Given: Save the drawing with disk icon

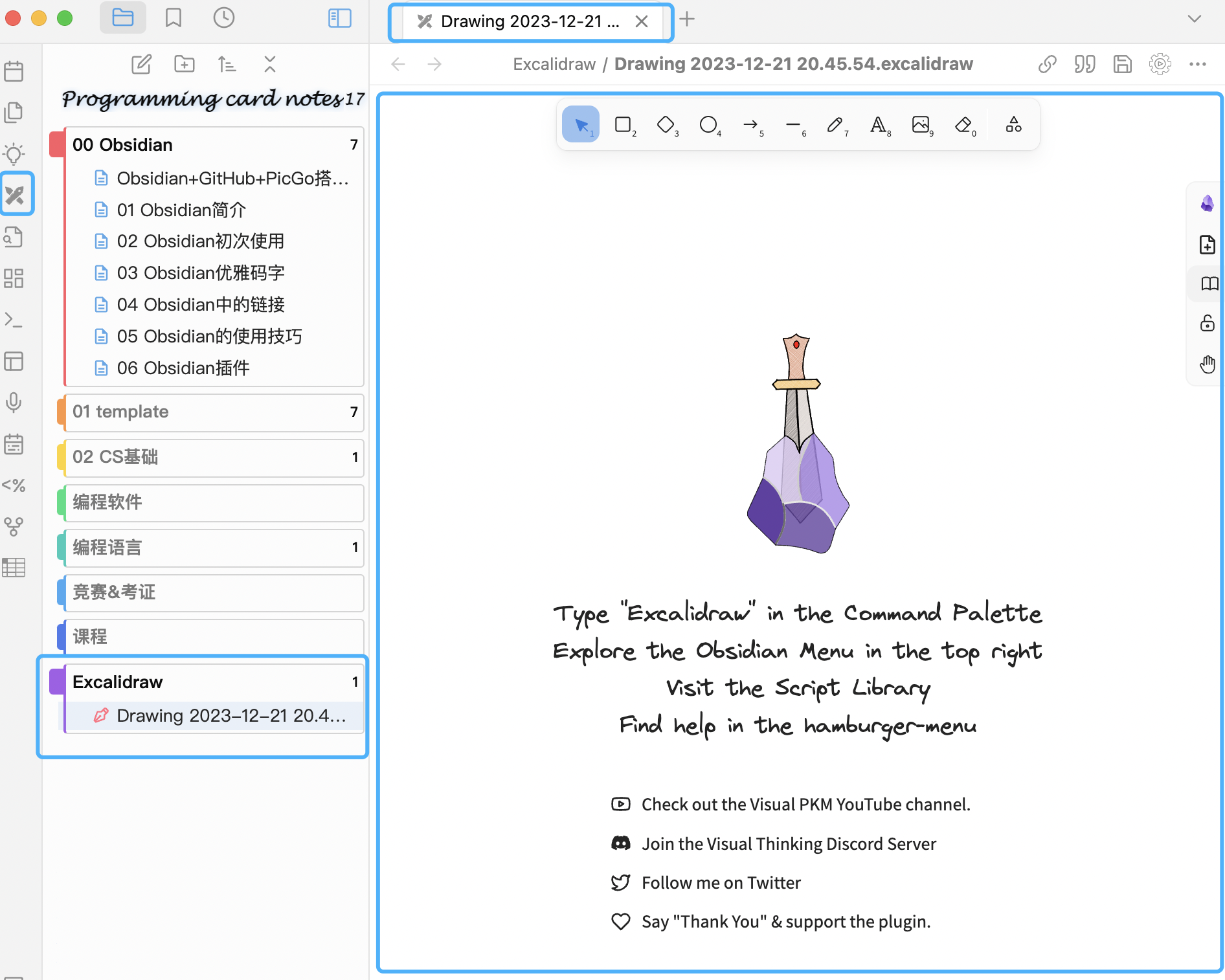Looking at the screenshot, I should tap(1122, 64).
